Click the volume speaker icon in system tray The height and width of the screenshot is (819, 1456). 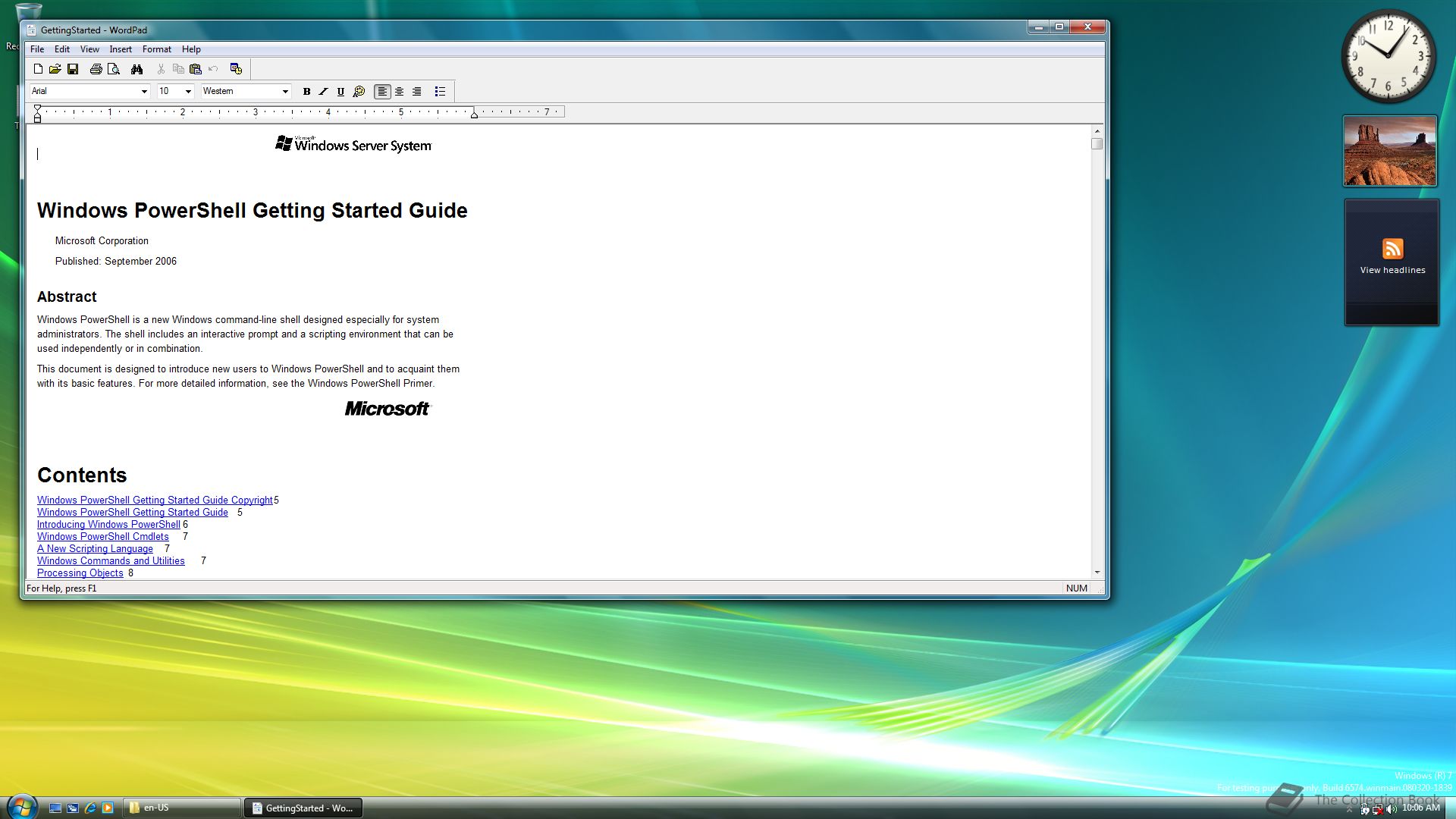coord(1392,809)
